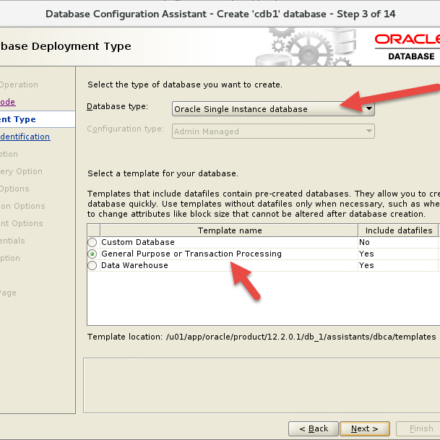Select the Custom Database radio button

point(92,242)
